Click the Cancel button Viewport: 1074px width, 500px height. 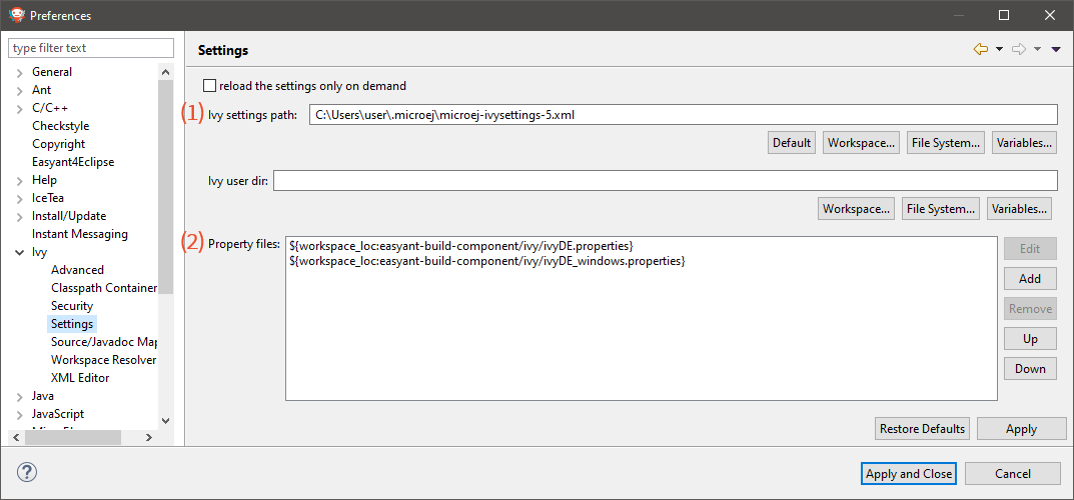click(x=1012, y=473)
